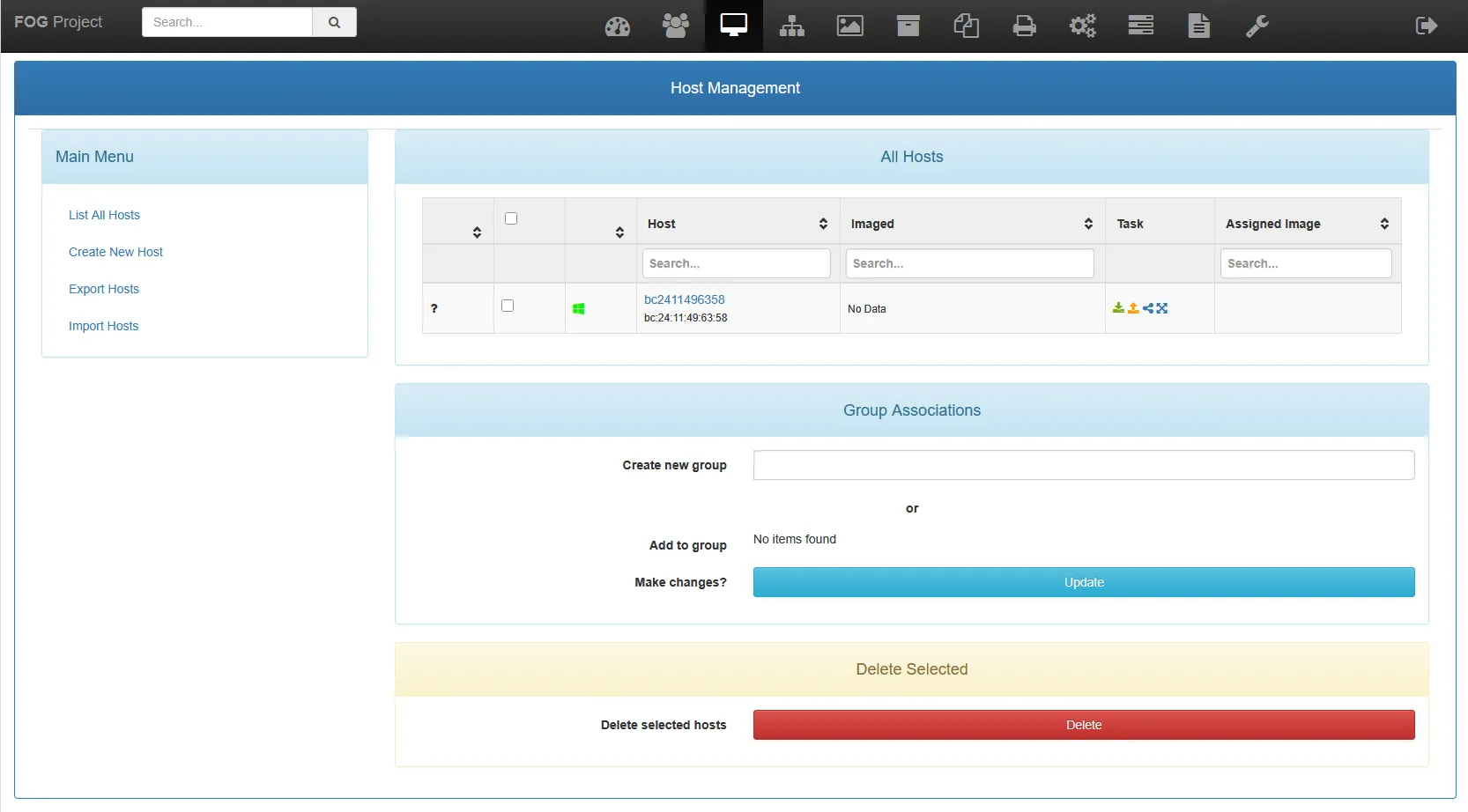Open Printer Management icon
The width and height of the screenshot is (1468, 812).
coord(1024,26)
